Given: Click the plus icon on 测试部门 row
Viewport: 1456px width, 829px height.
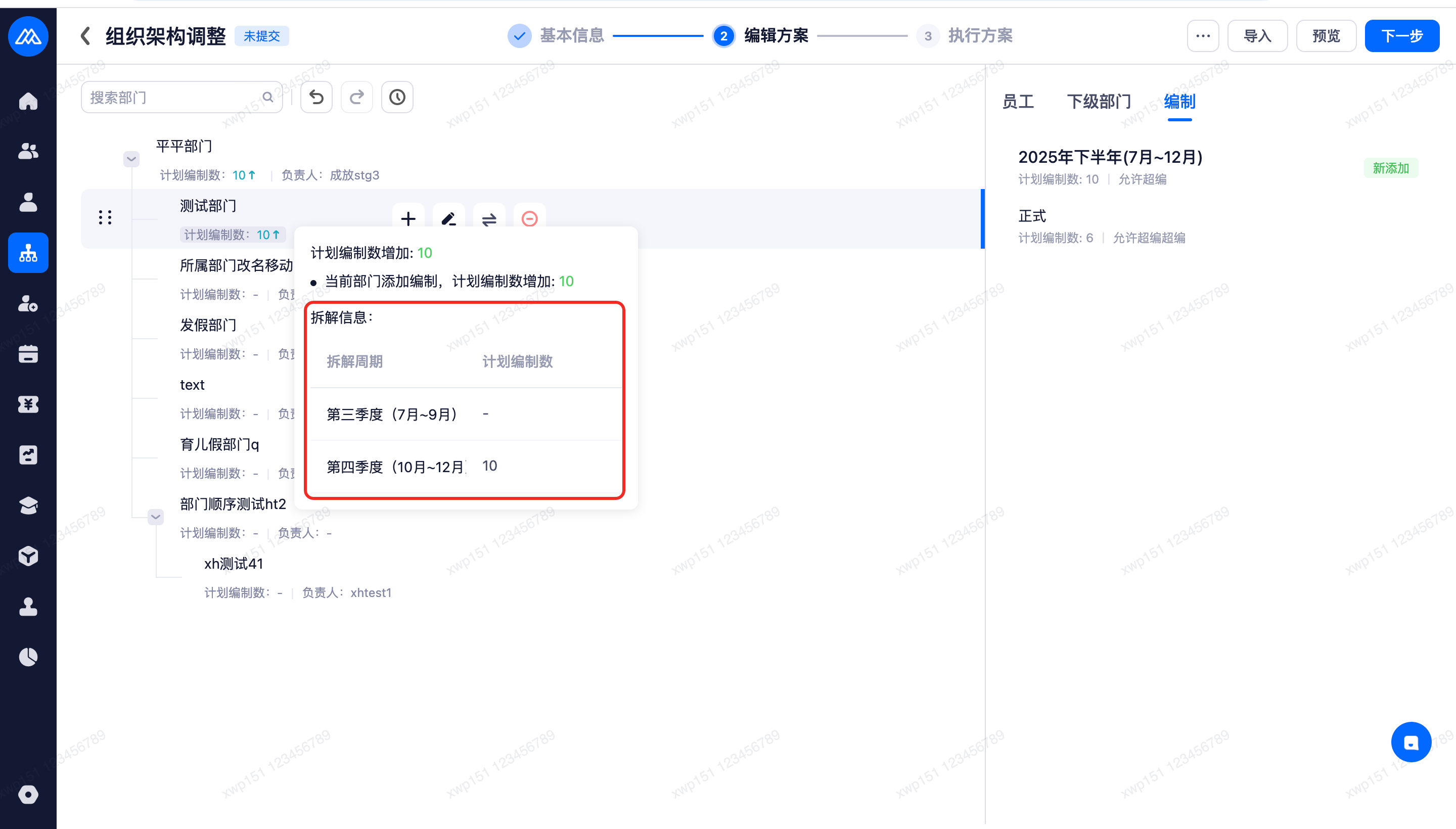Looking at the screenshot, I should (408, 218).
